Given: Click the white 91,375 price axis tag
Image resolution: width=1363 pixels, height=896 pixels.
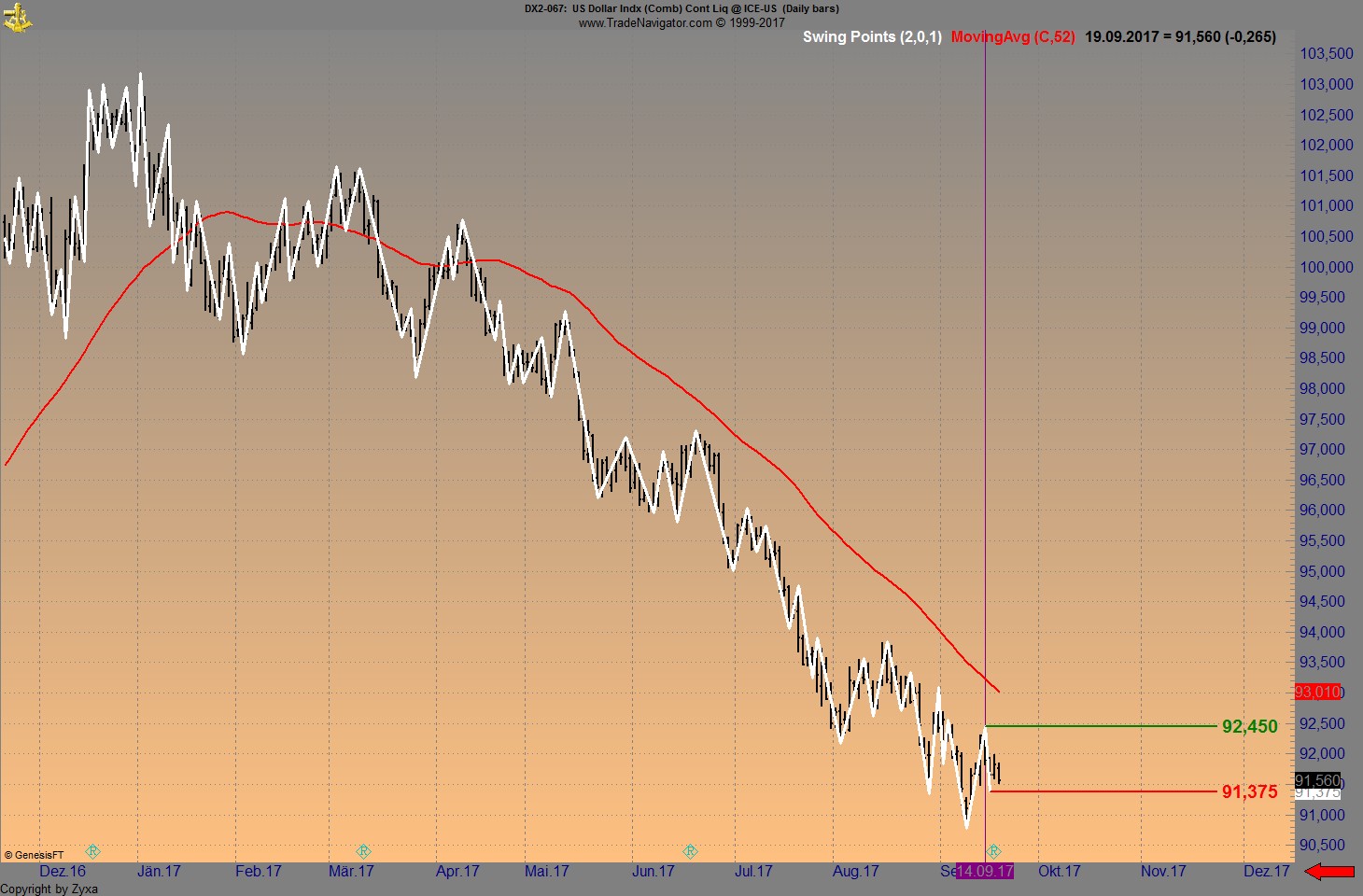Looking at the screenshot, I should click(x=1317, y=792).
